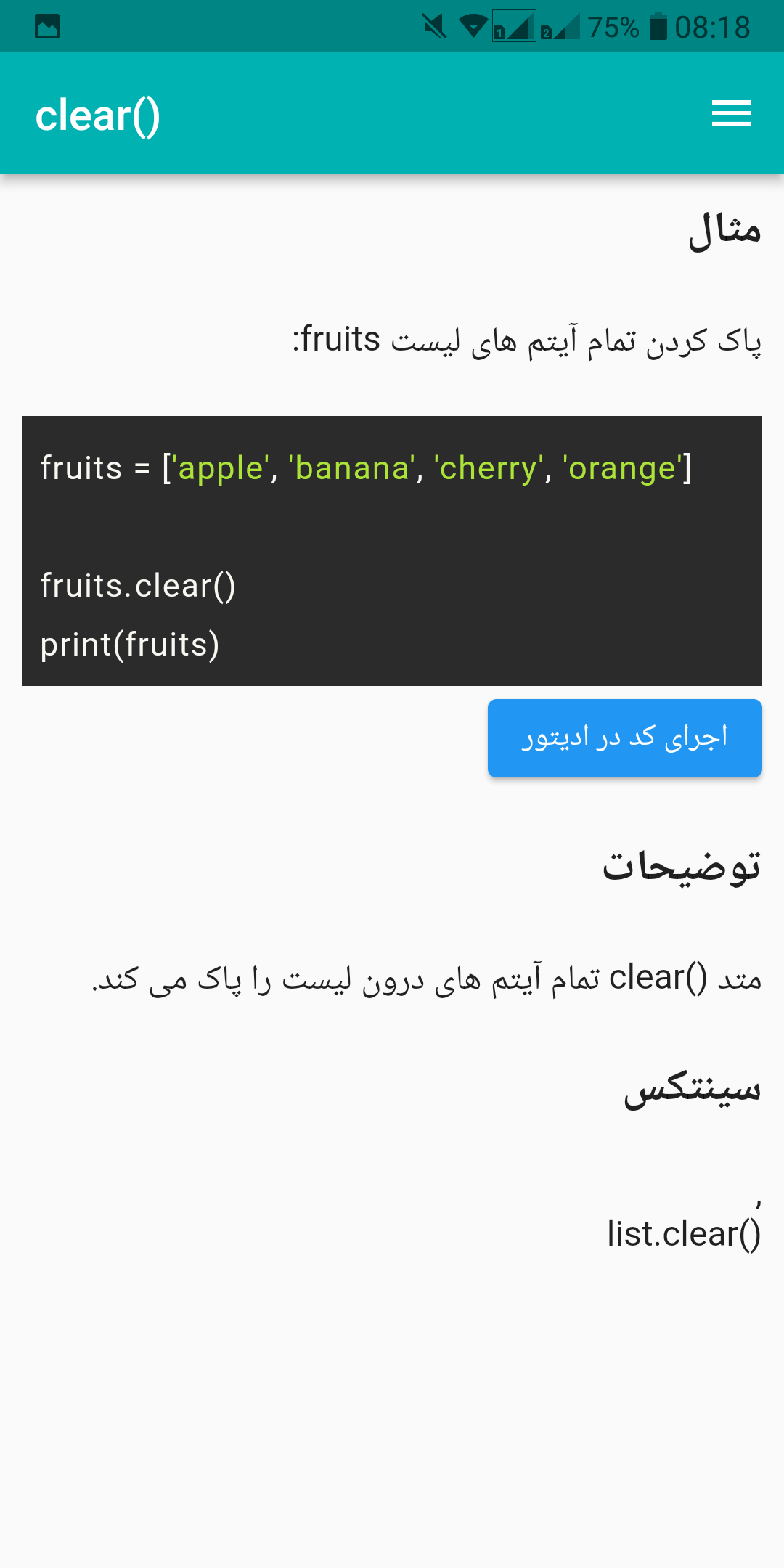Viewport: 784px width, 1568px height.
Task: Click the fruits list assignment code line
Action: pyautogui.click(x=366, y=468)
